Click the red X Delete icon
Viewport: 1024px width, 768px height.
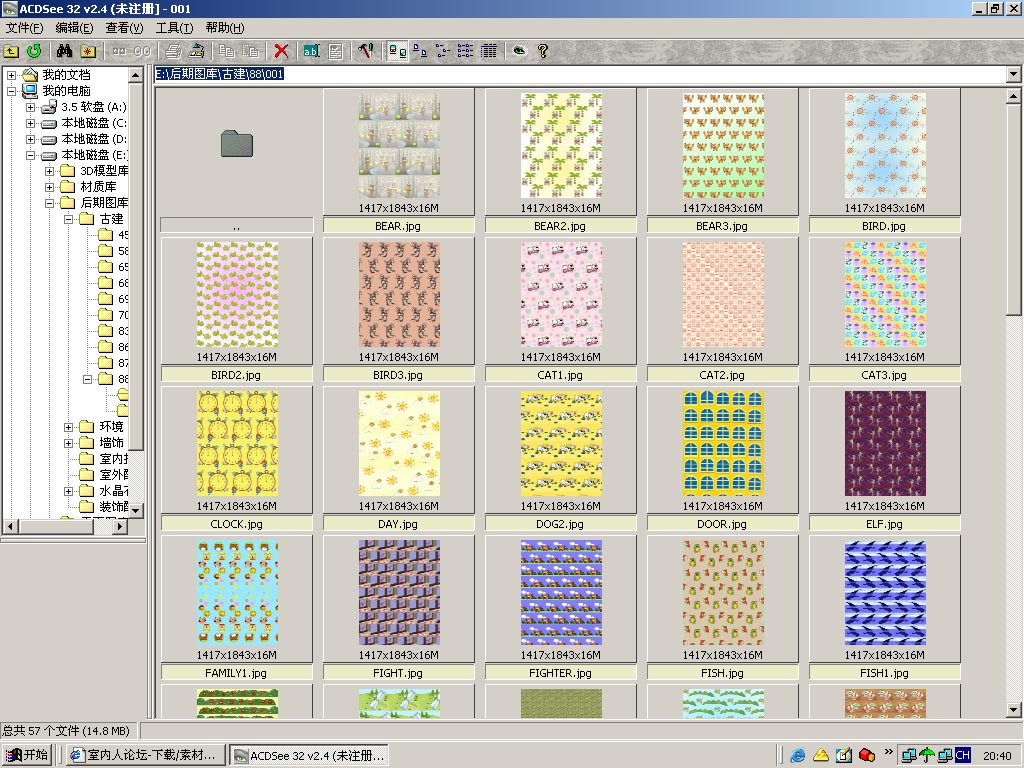281,51
